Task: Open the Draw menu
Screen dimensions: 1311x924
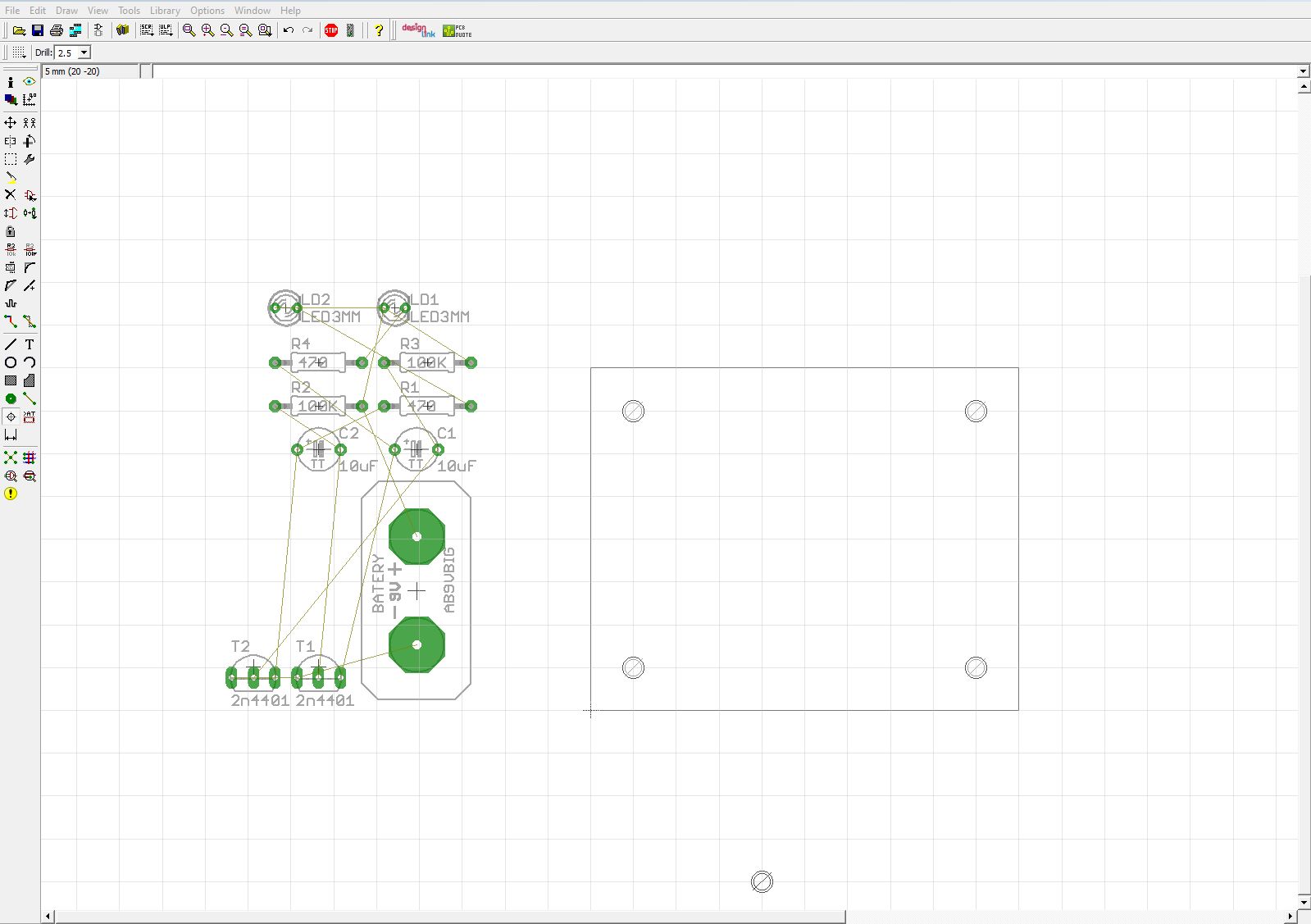Action: coord(66,11)
